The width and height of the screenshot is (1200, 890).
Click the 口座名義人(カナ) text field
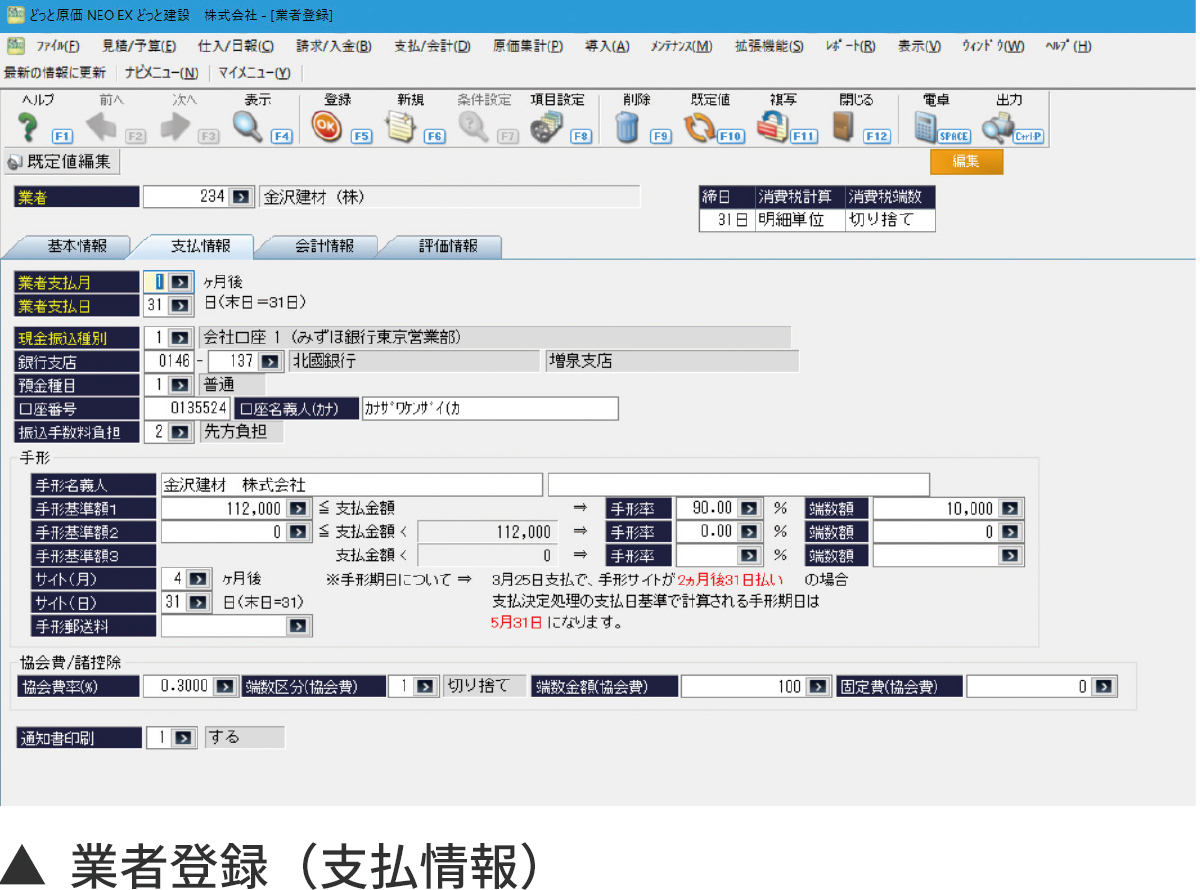tap(489, 408)
